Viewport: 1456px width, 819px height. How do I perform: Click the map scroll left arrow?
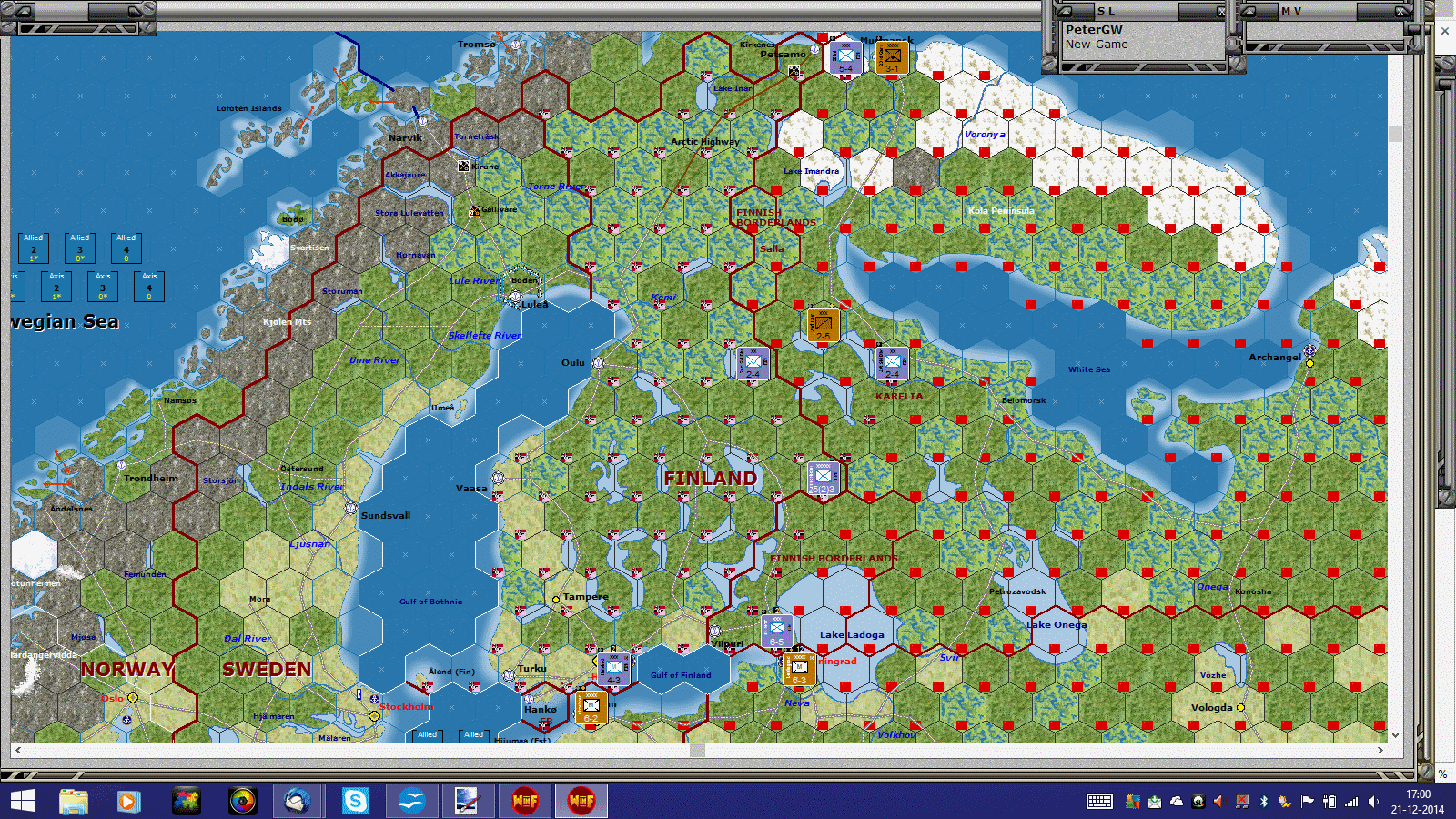[x=18, y=750]
